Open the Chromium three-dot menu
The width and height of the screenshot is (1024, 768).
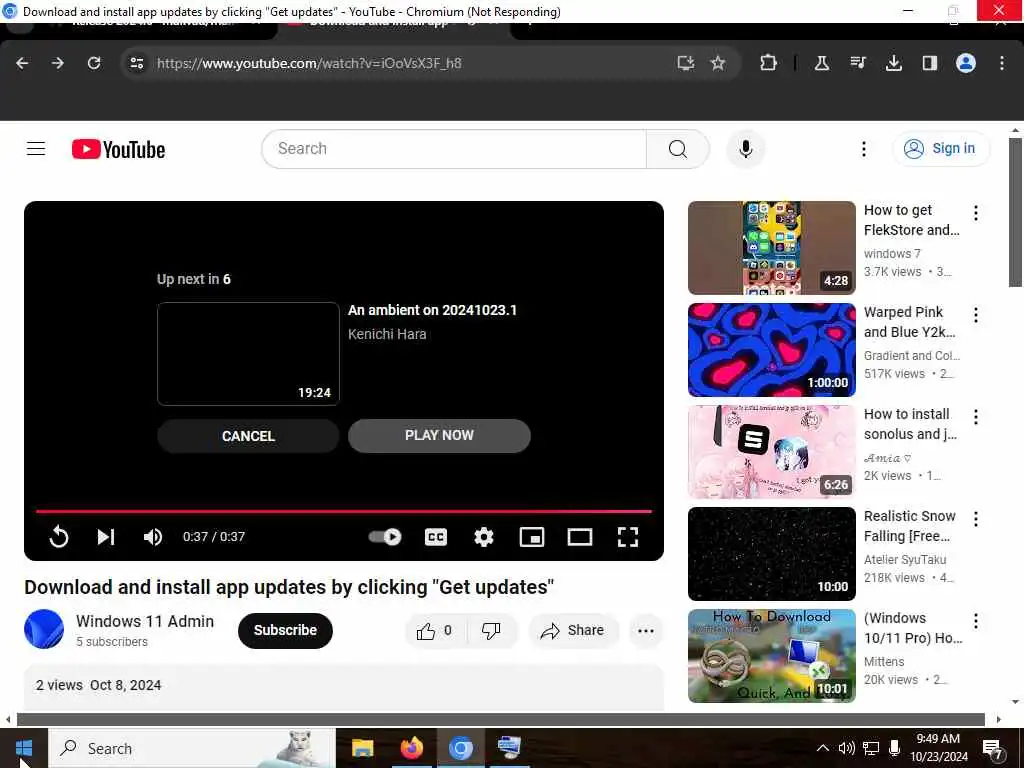[x=1002, y=63]
